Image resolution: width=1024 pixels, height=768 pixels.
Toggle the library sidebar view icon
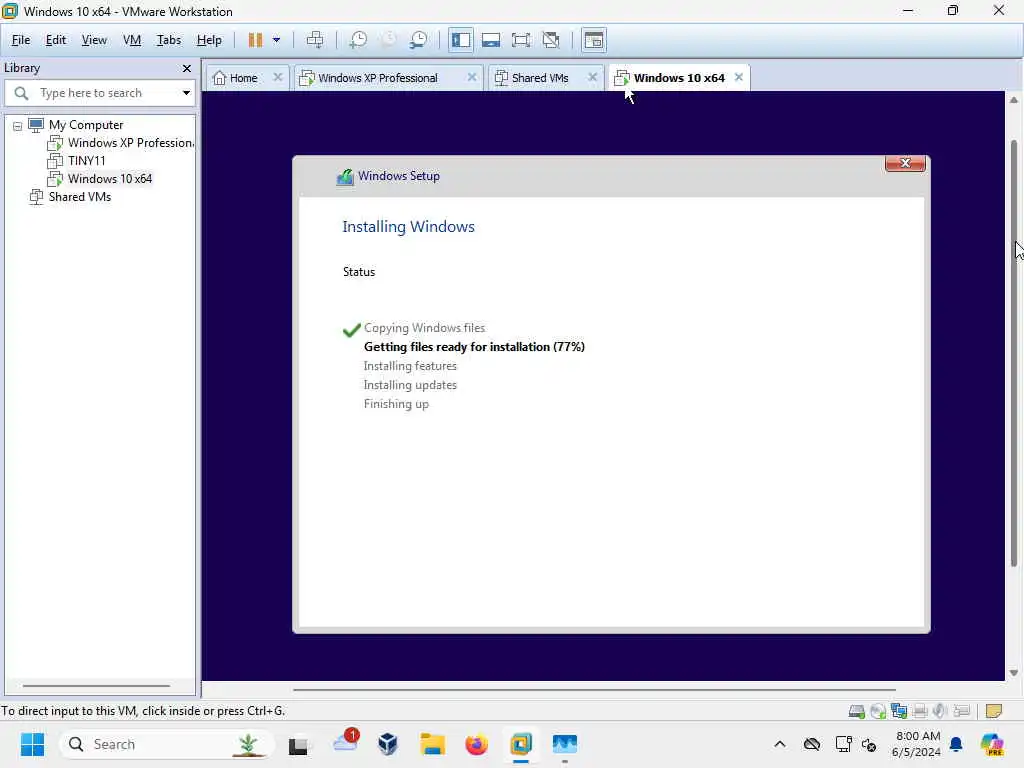point(460,40)
